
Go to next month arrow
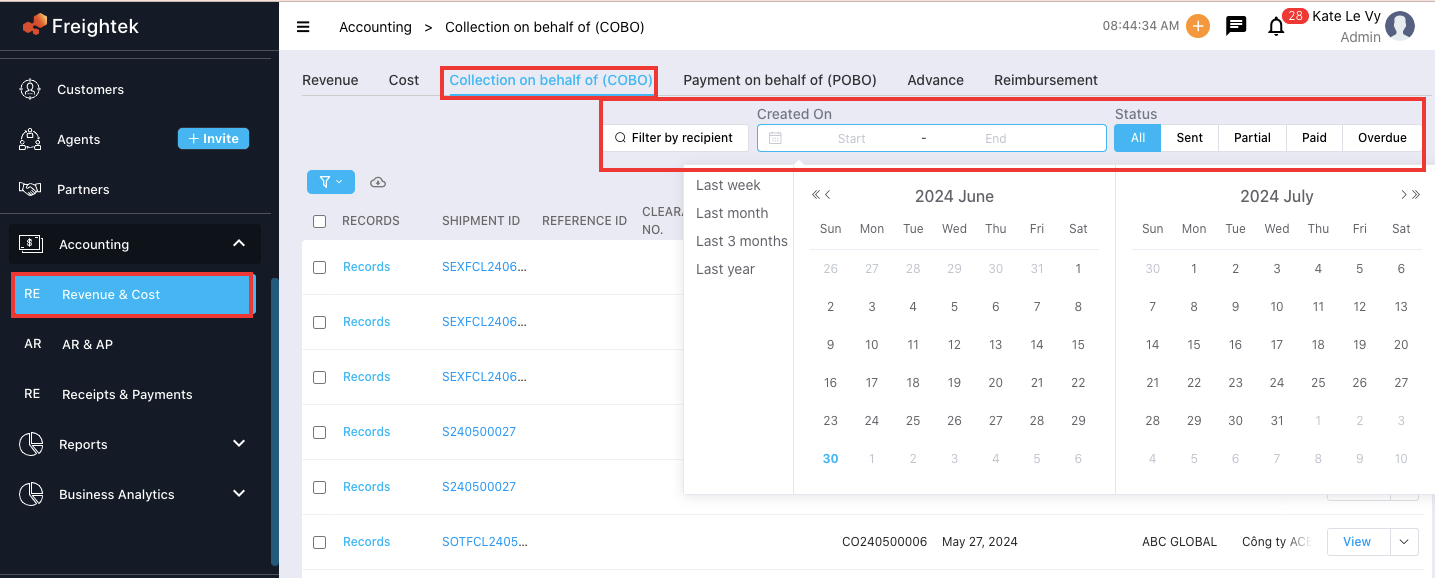pos(1404,195)
